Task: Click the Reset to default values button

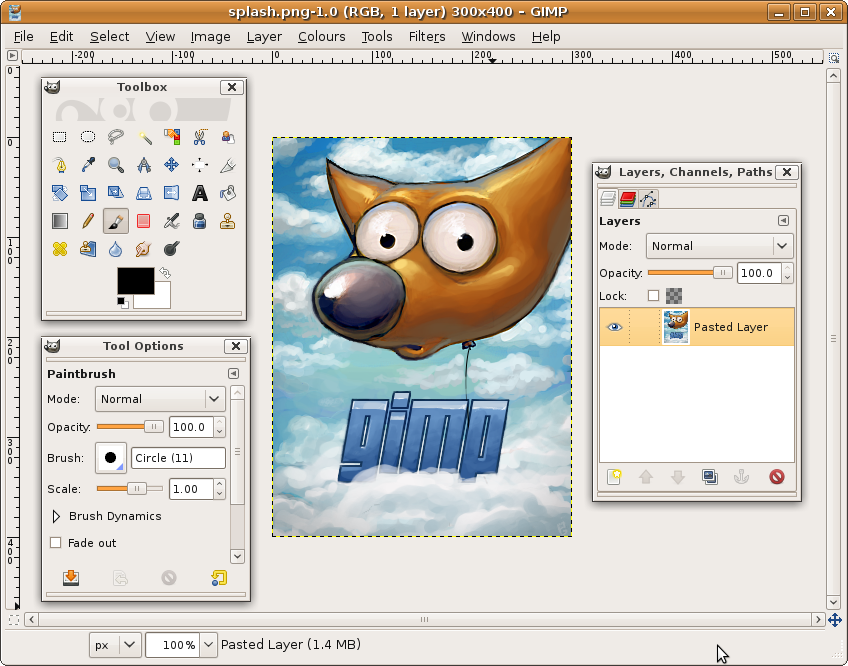Action: tap(218, 577)
